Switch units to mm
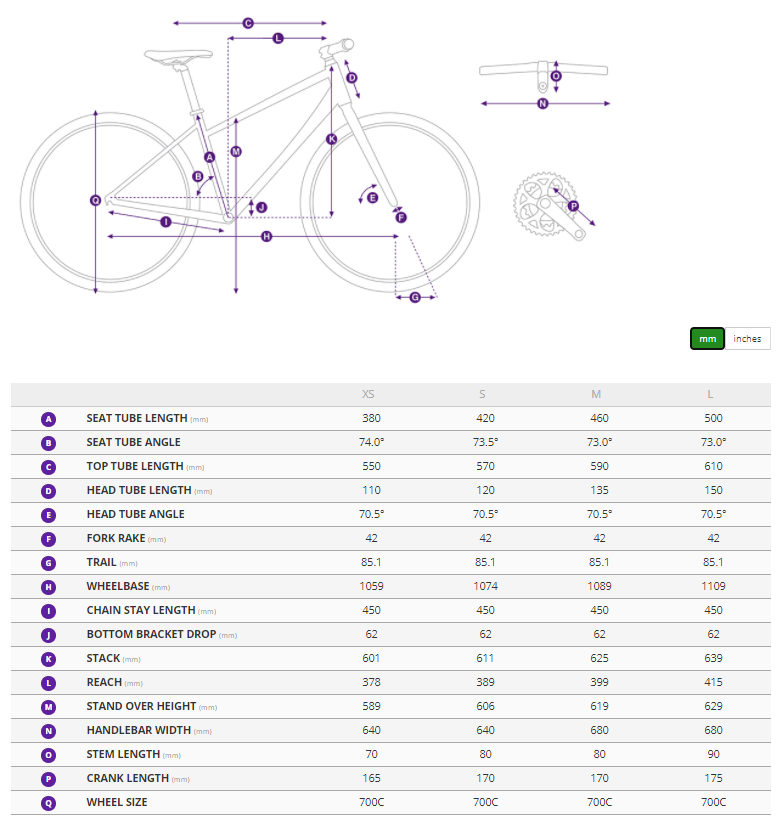 coord(707,339)
